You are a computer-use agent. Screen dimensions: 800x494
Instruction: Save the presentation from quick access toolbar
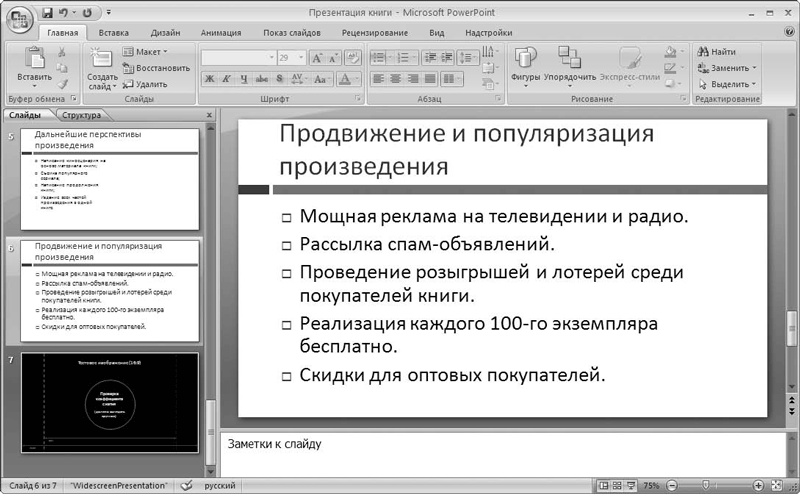[47, 12]
